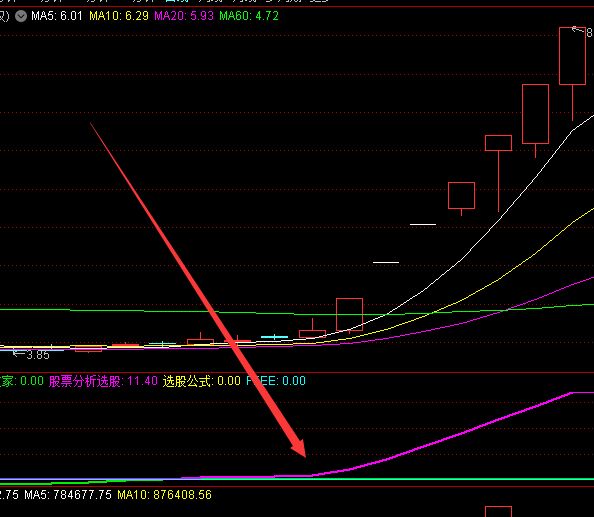Select the yellow MA10: 6.29 label
This screenshot has width=594, height=517.
pyautogui.click(x=119, y=16)
